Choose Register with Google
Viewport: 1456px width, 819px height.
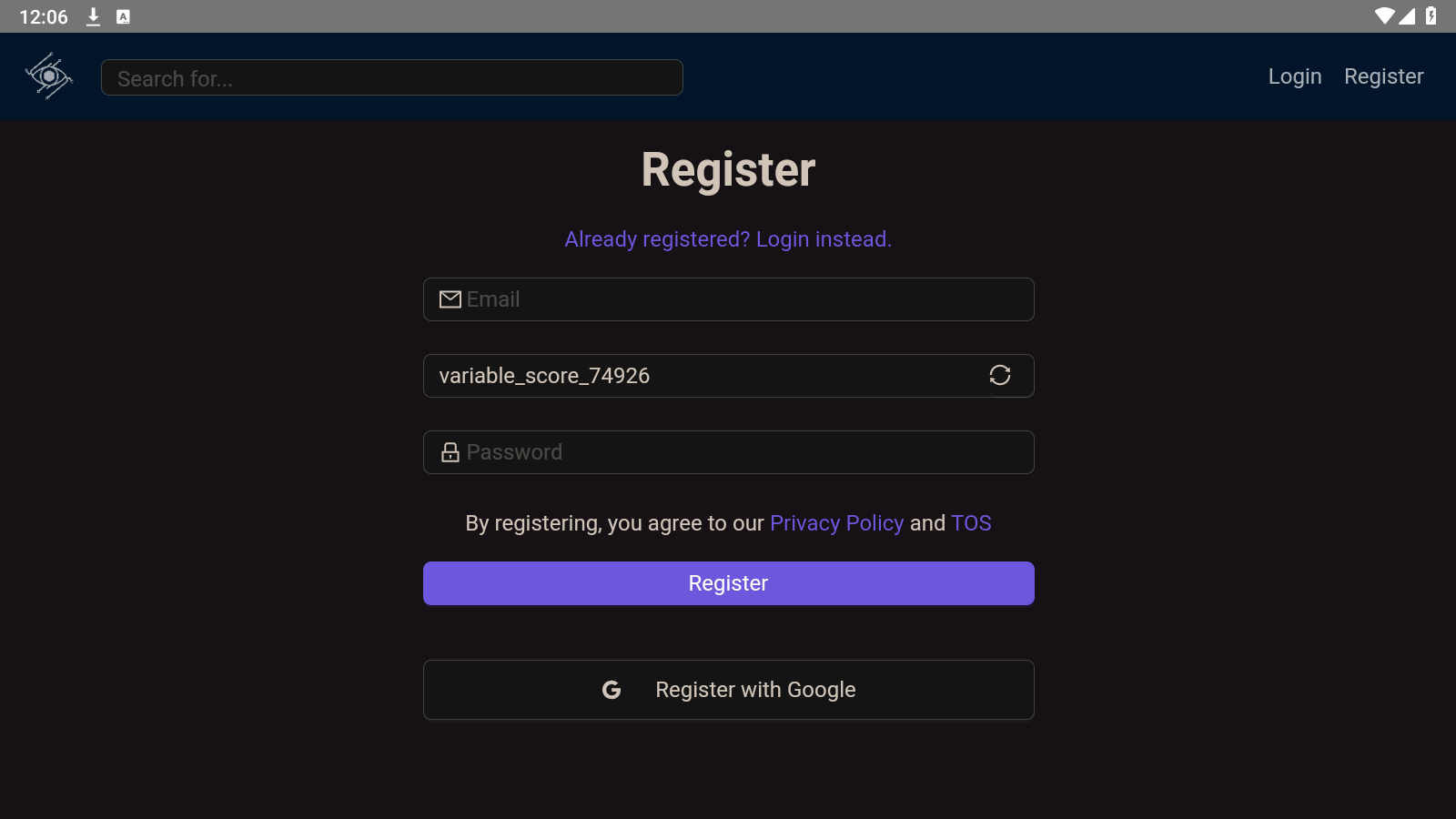coord(728,690)
